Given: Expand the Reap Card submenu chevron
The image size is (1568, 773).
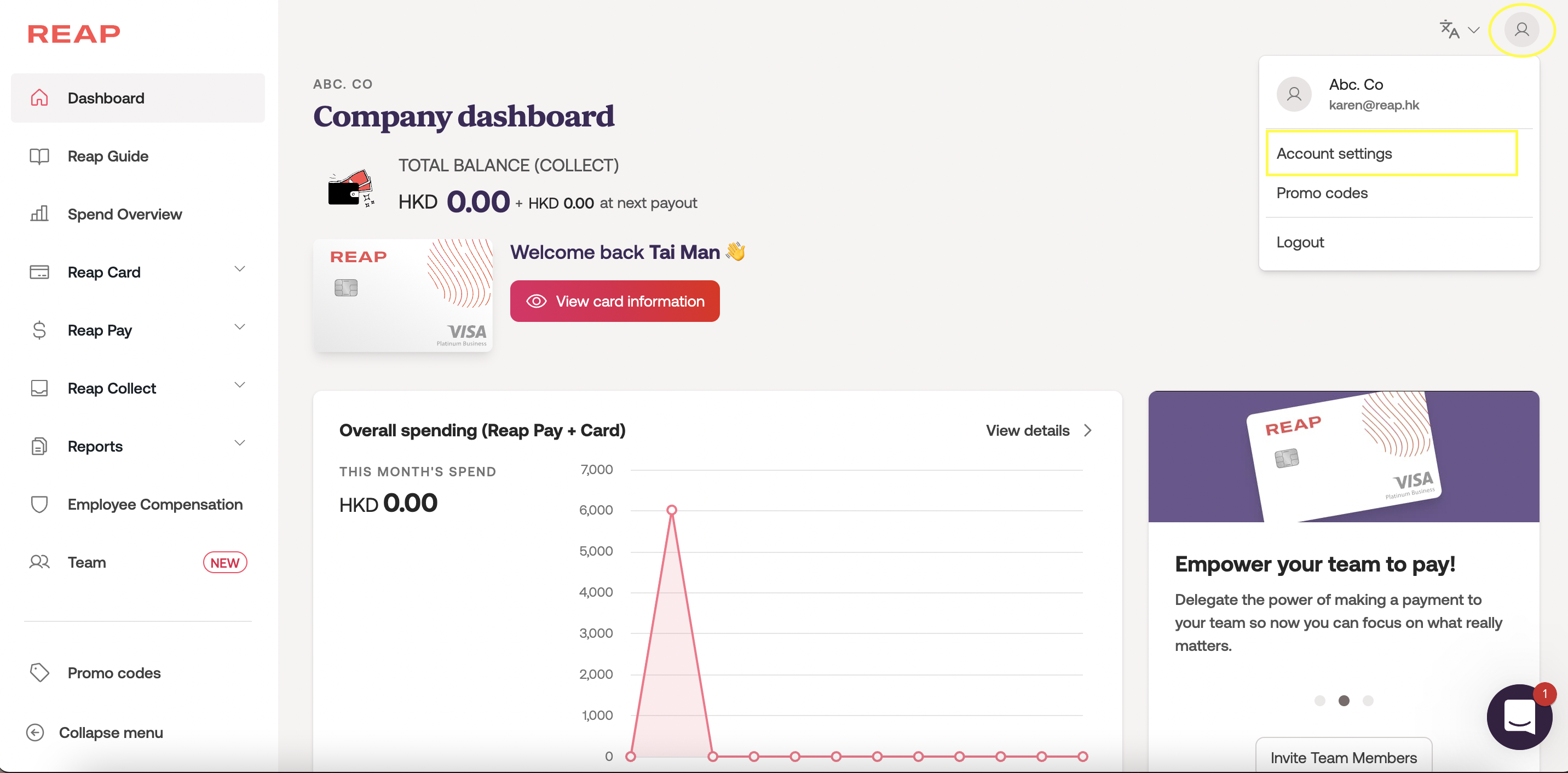Looking at the screenshot, I should tap(240, 269).
